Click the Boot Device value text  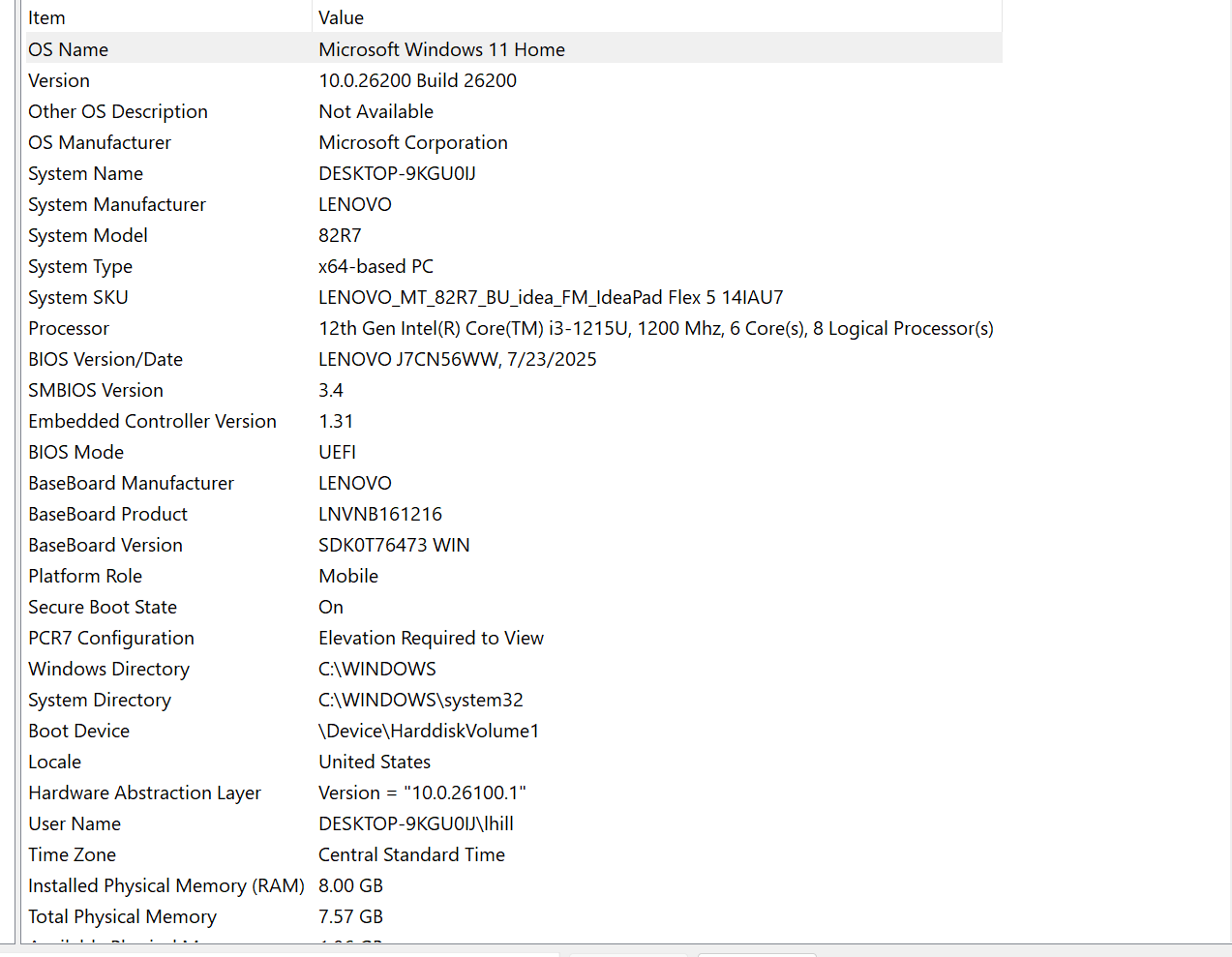pos(428,731)
